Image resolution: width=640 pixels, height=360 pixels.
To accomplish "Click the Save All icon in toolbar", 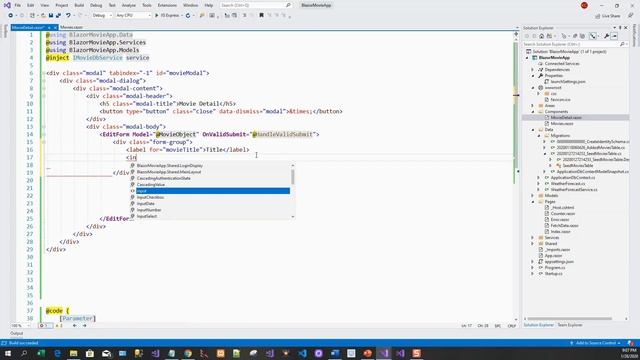I will pos(58,16).
